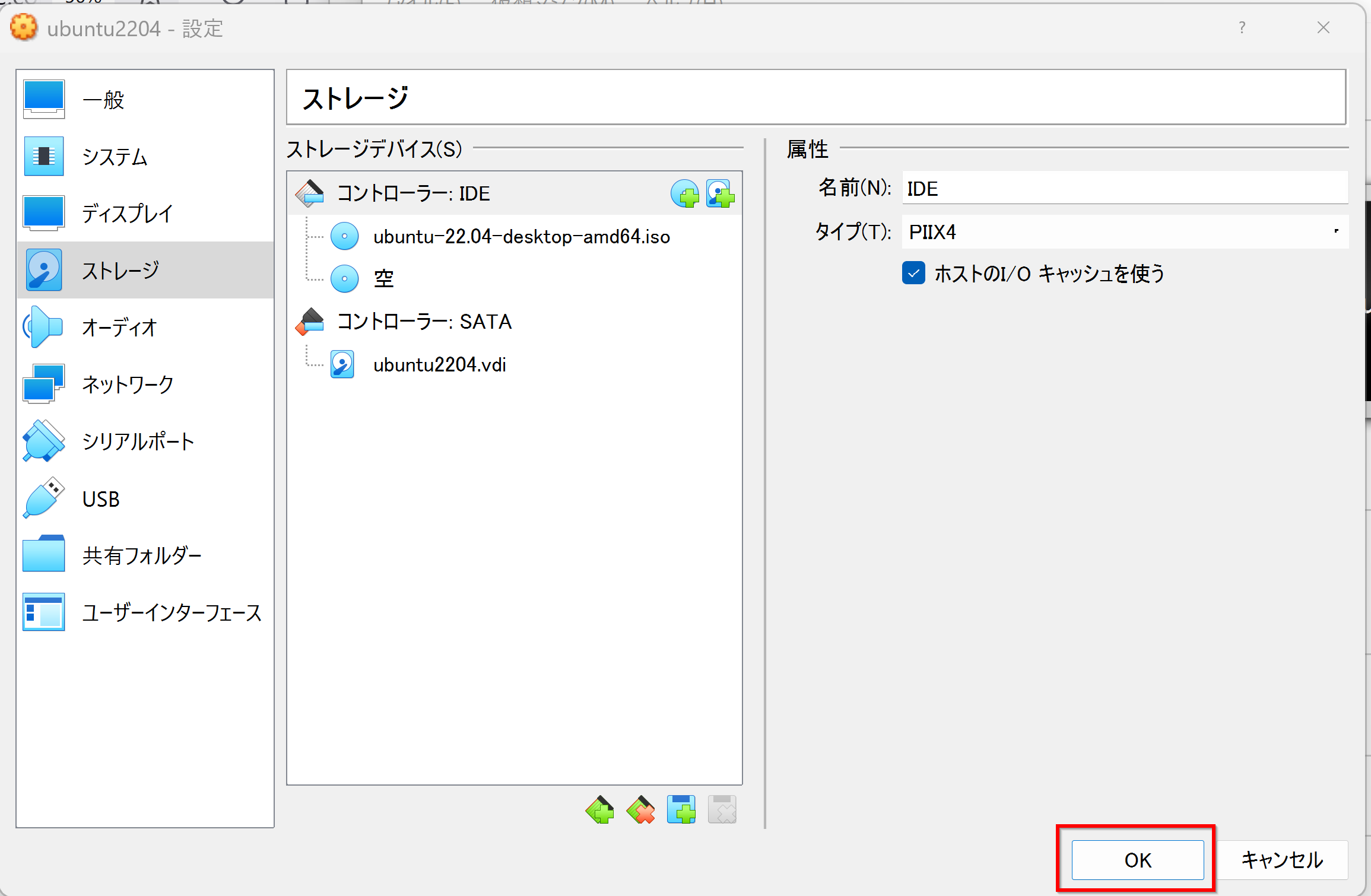
Task: Click the disc icon beside the ubuntu iso
Action: [344, 236]
